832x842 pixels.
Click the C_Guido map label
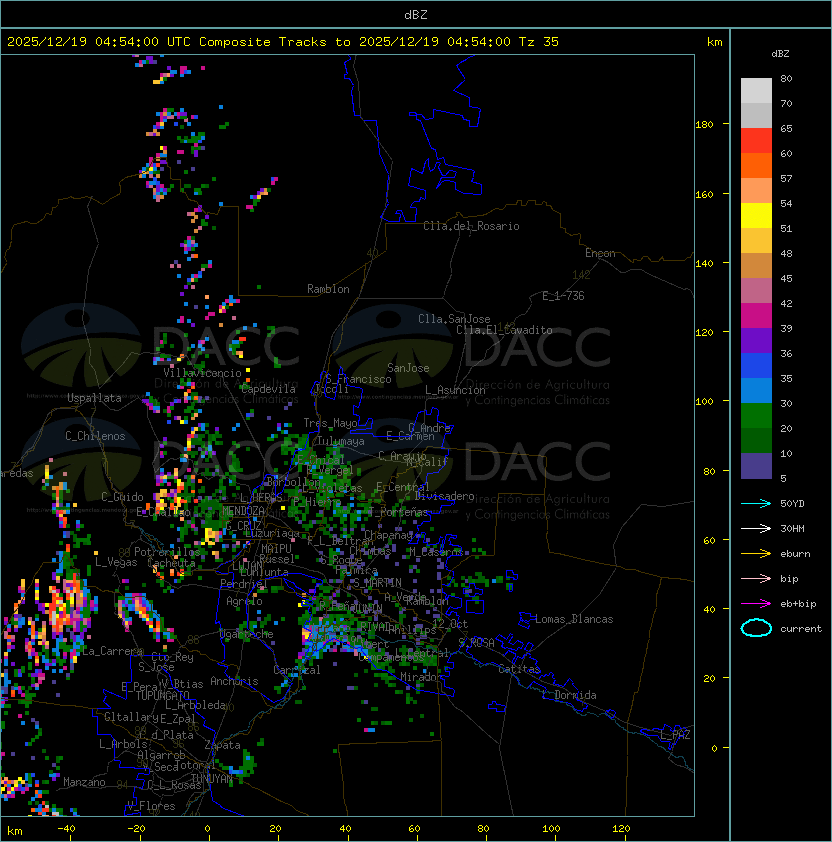pos(122,497)
